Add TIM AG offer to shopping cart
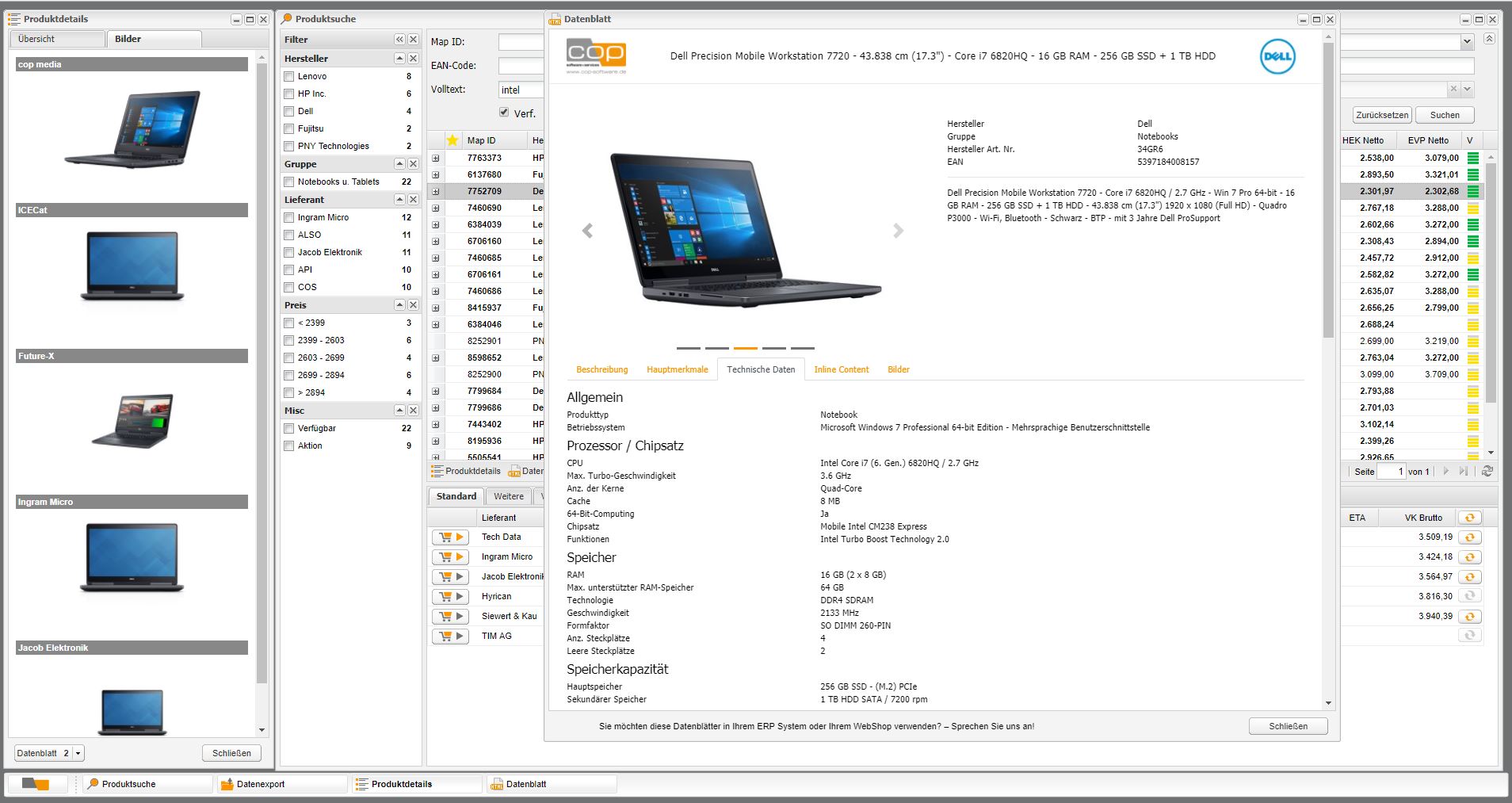 (450, 637)
